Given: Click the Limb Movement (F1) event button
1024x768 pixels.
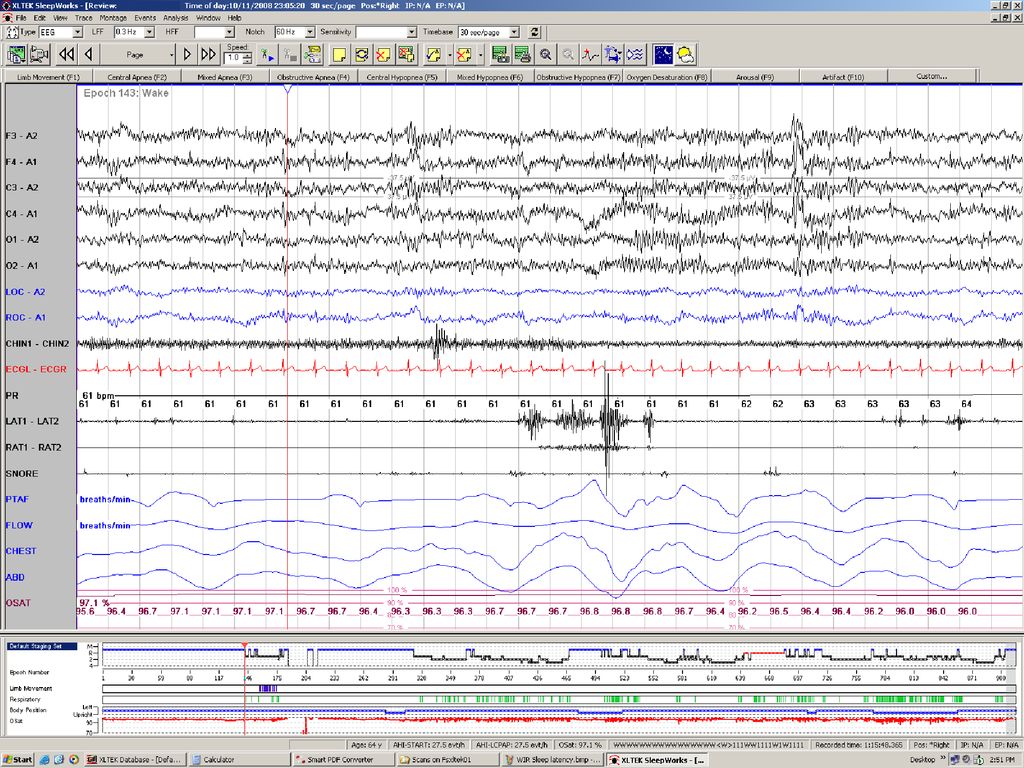Looking at the screenshot, I should [48, 77].
